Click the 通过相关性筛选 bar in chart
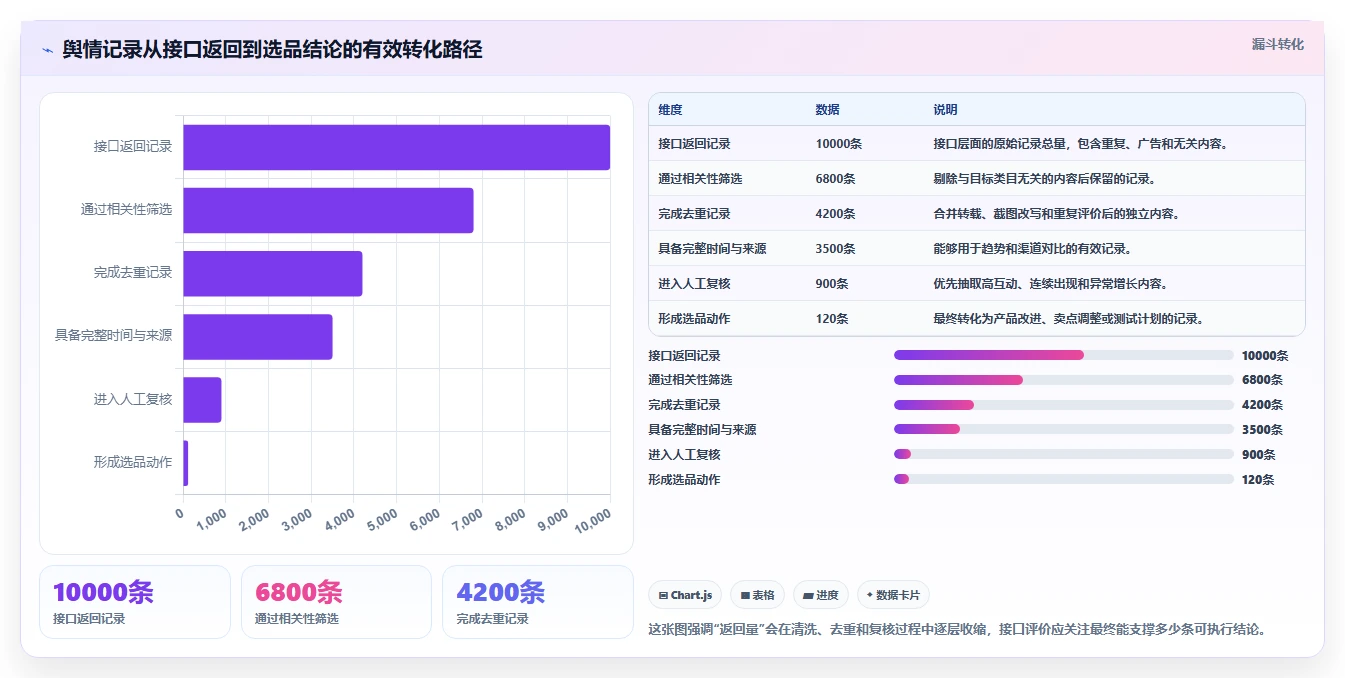 click(x=328, y=210)
